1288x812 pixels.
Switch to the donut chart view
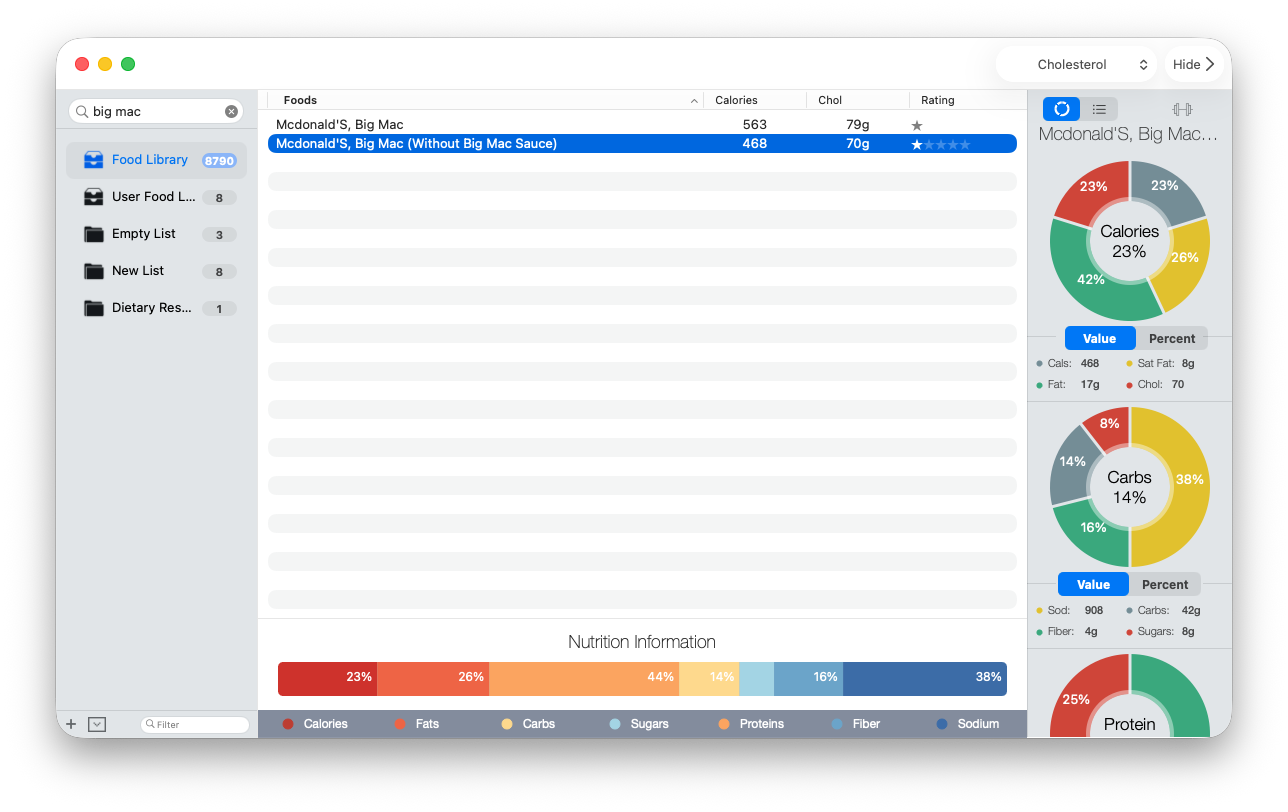[1062, 109]
